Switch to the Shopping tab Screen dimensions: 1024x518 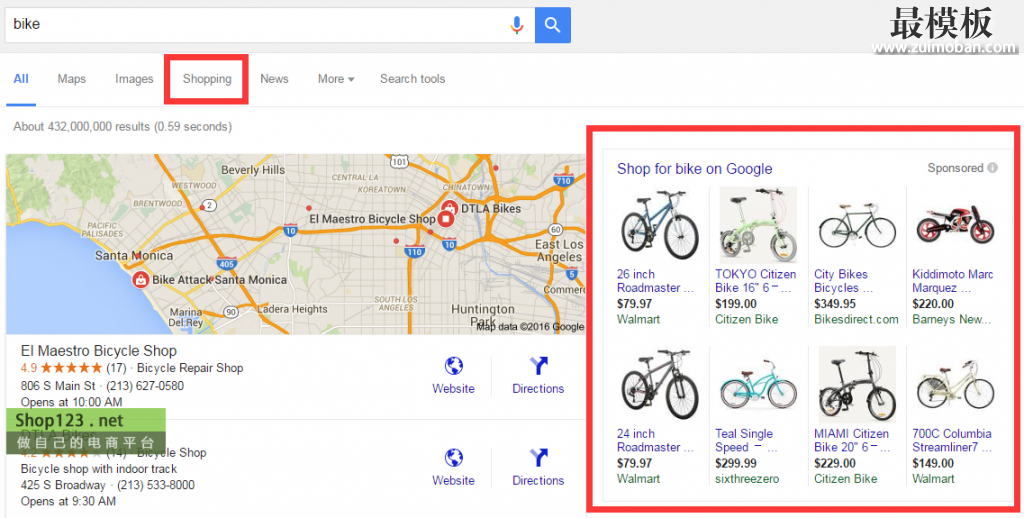207,79
